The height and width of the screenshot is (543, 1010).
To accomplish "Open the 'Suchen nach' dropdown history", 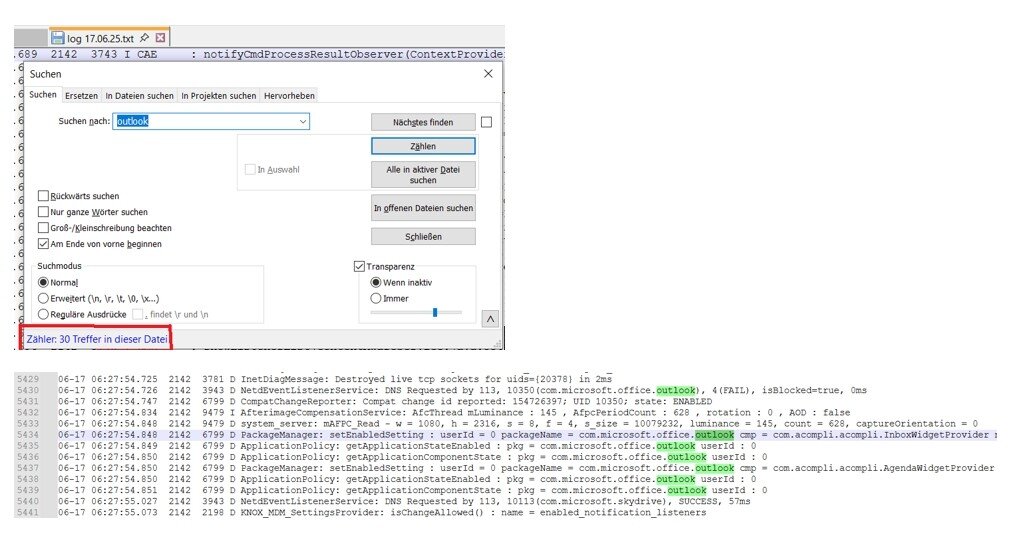I will click(x=303, y=121).
